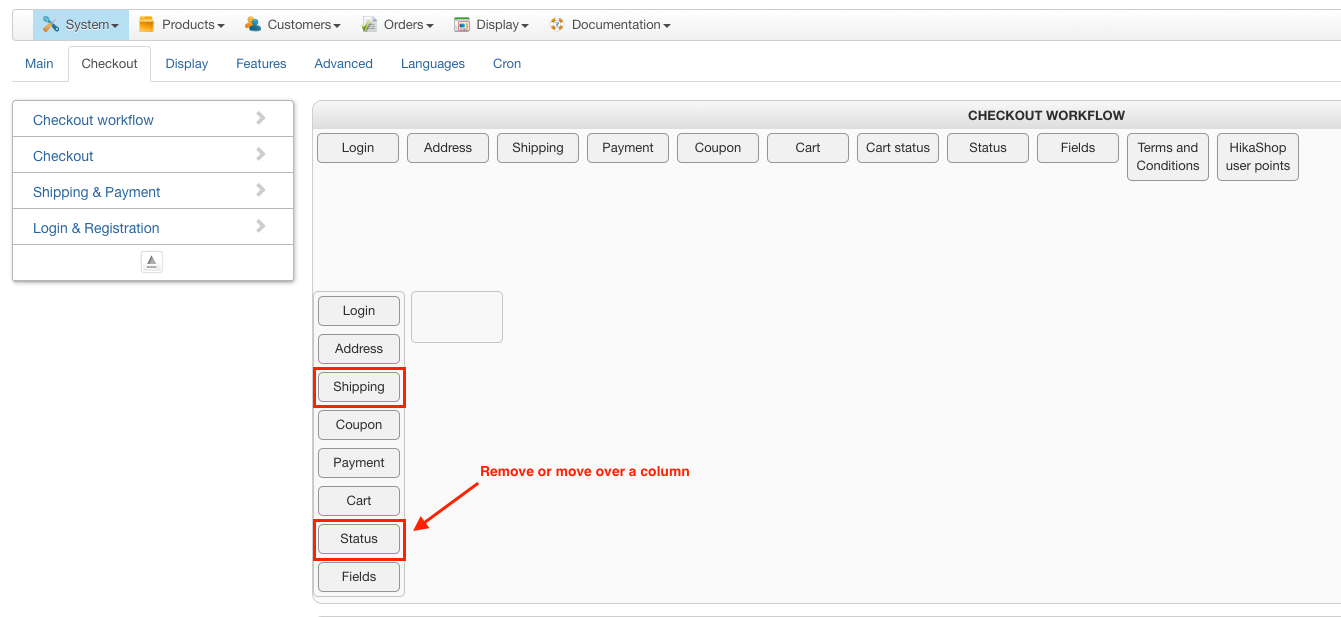Select the Cart block in the workflow column
This screenshot has height=617, width=1341.
[x=359, y=501]
